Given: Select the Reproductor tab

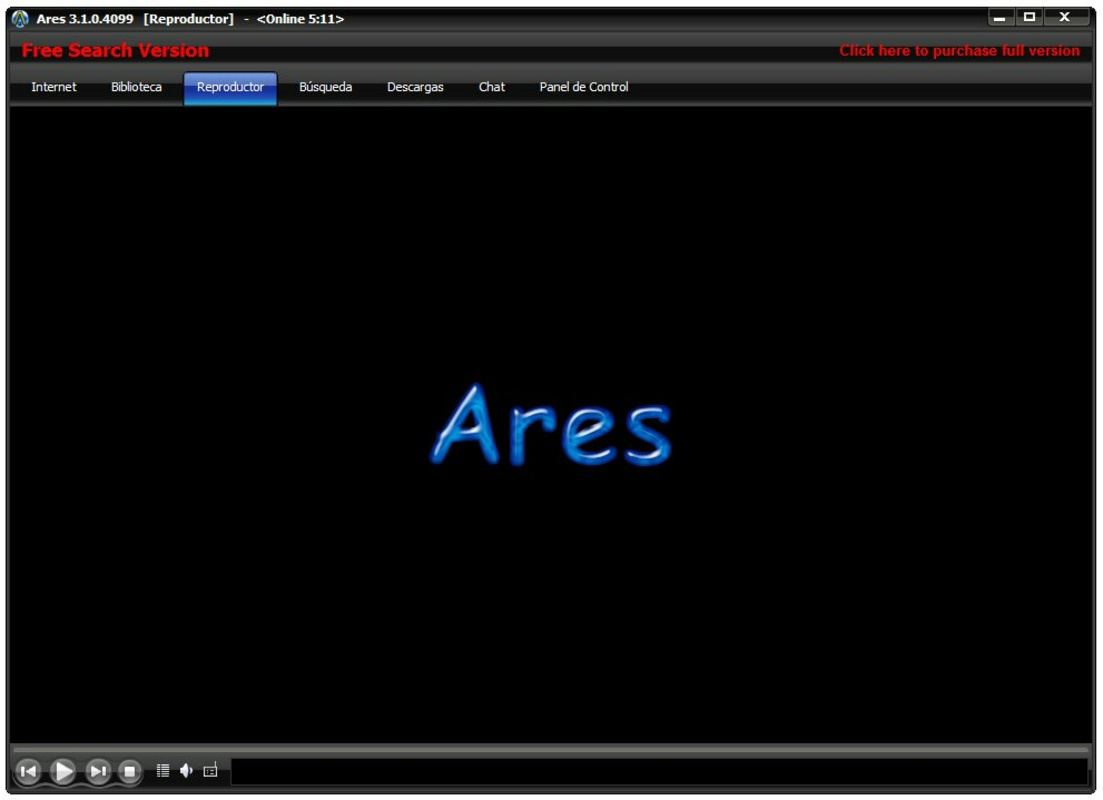Looking at the screenshot, I should [x=230, y=88].
